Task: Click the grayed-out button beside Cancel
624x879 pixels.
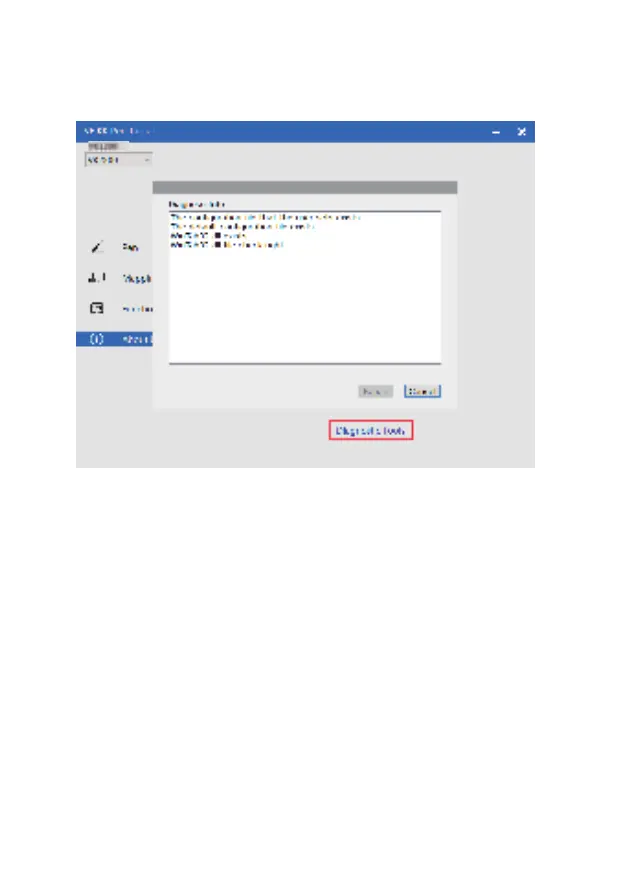Action: coord(375,391)
